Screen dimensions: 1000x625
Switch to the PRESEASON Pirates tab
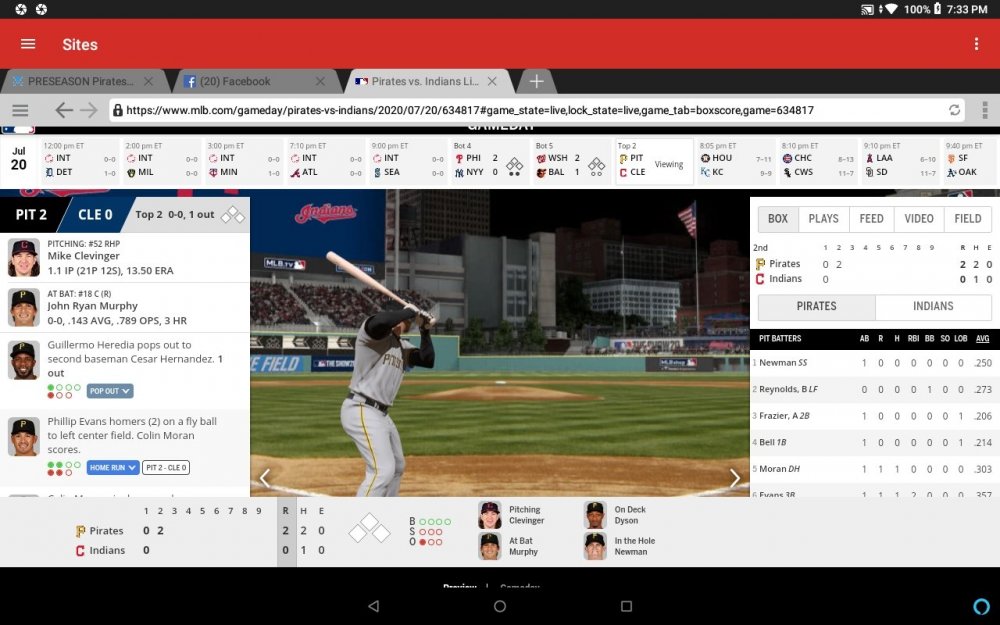coord(81,81)
